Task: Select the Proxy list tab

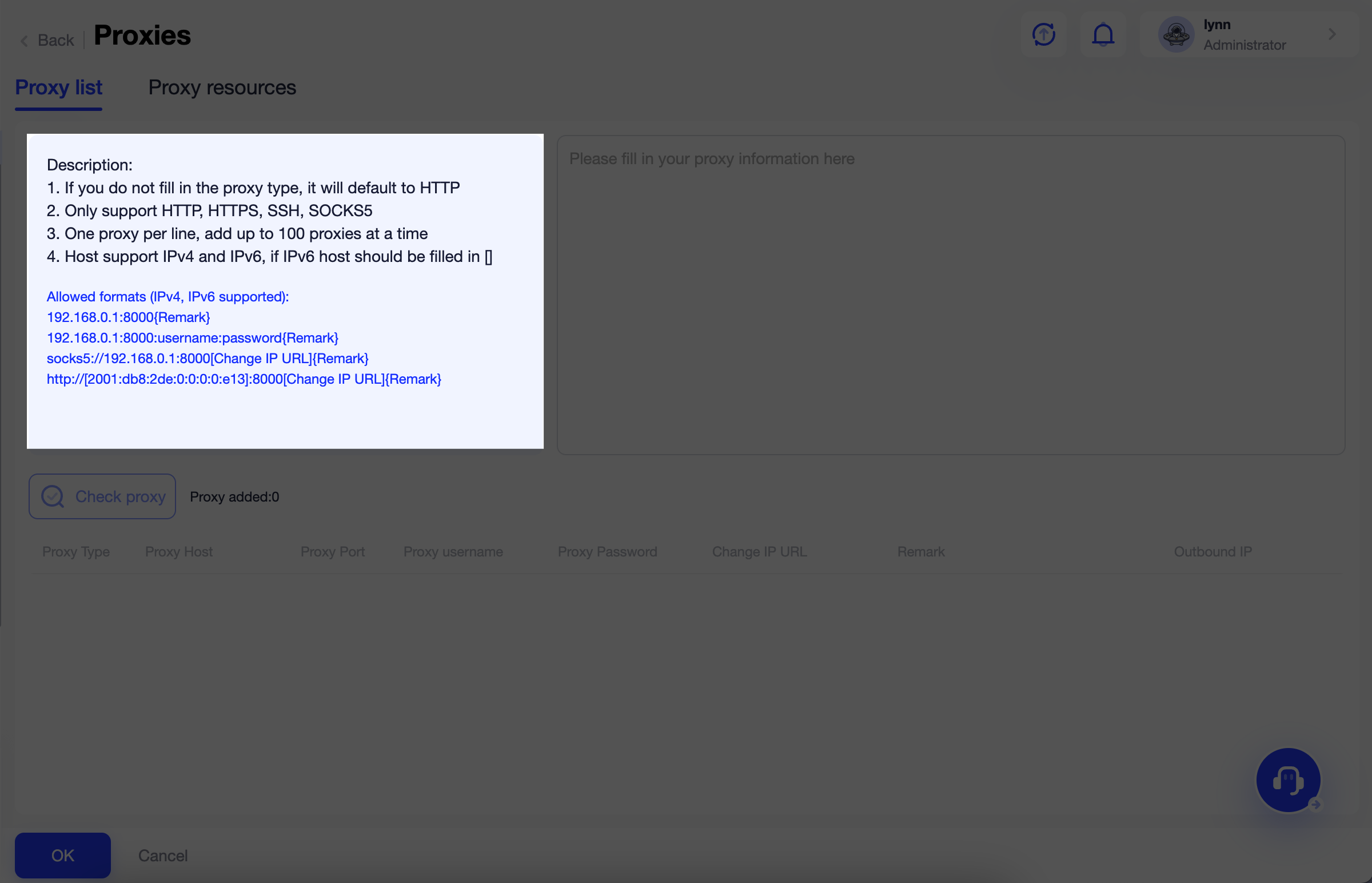Action: pos(58,87)
